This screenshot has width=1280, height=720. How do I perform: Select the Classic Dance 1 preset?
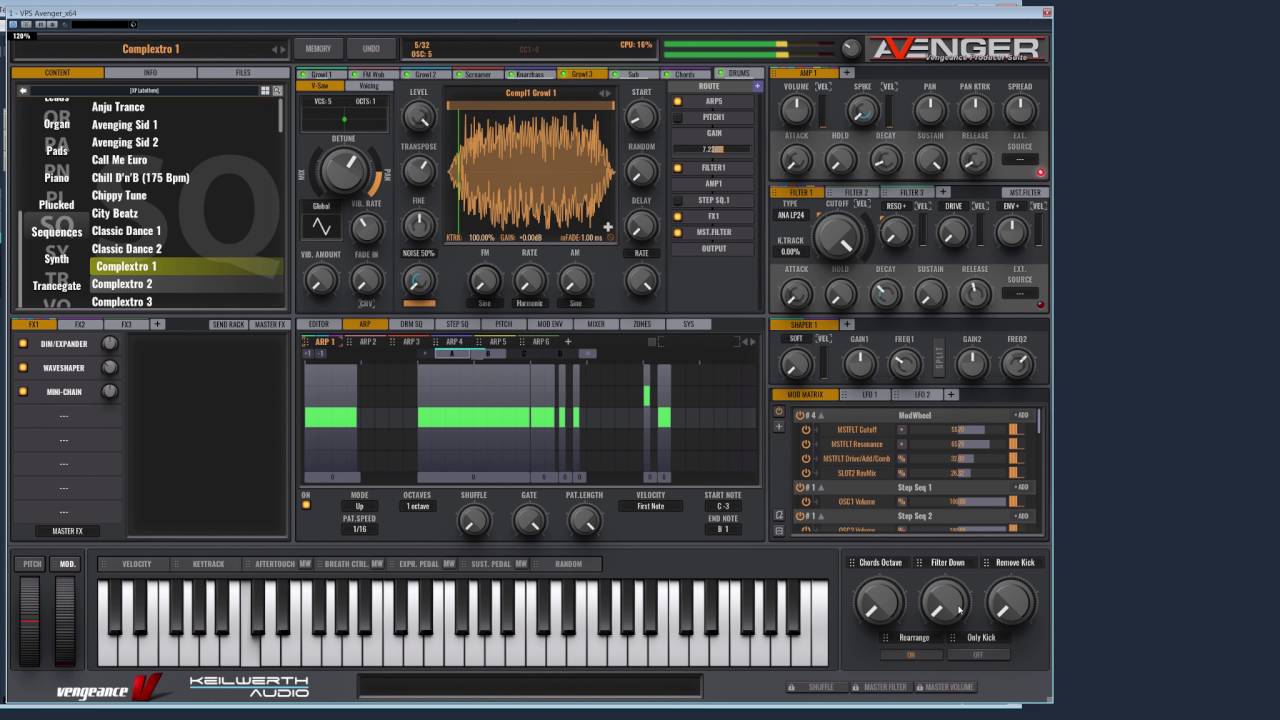point(126,231)
